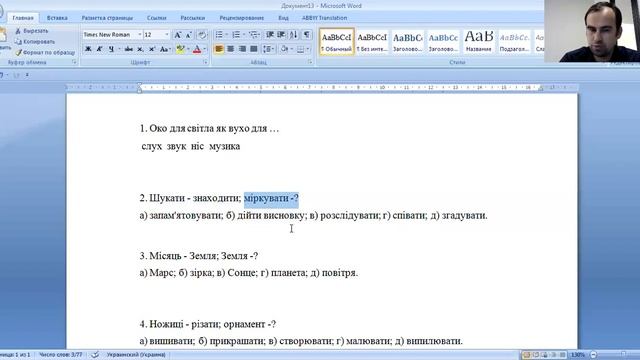
Task: Open highlight color dropdown arrow
Action: click(x=188, y=49)
